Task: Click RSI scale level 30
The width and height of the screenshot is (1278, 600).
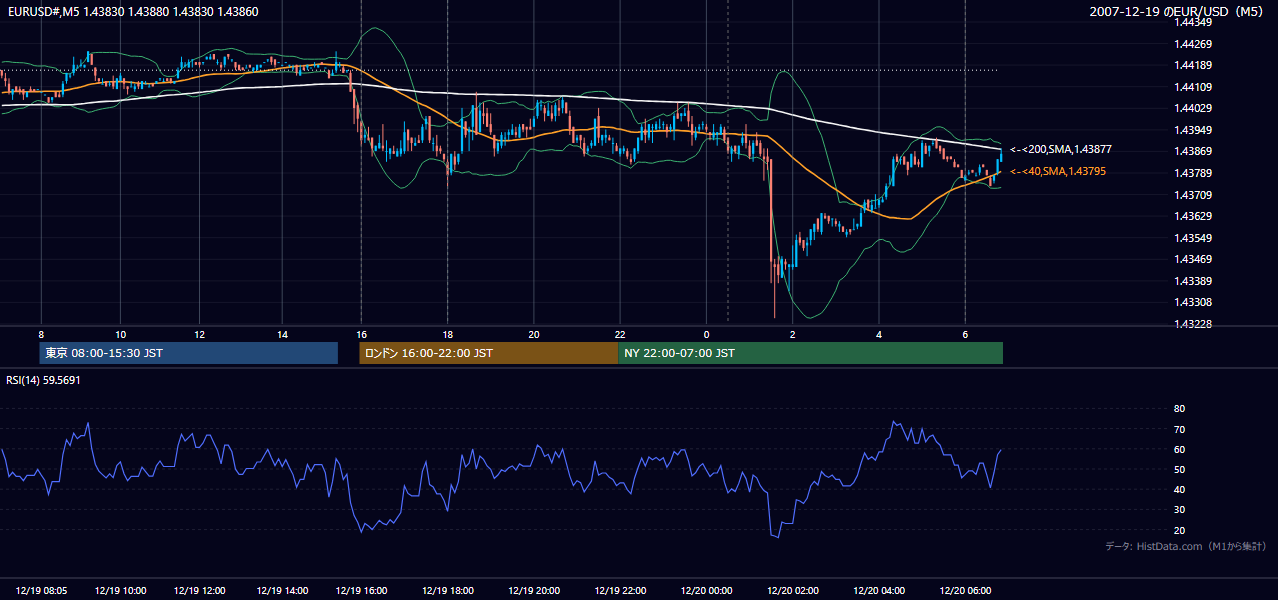Action: coord(1180,509)
